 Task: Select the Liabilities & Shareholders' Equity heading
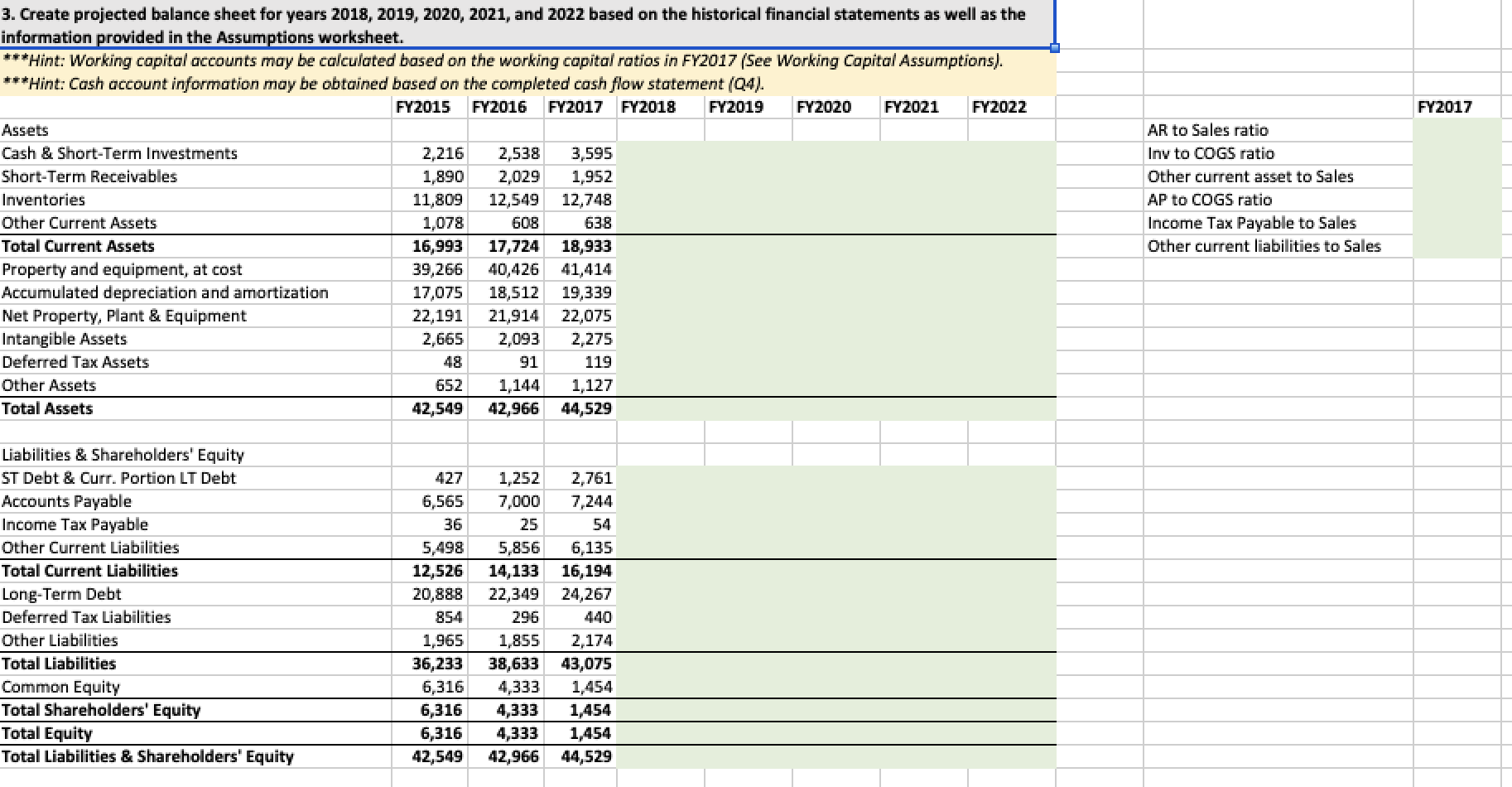click(x=123, y=455)
